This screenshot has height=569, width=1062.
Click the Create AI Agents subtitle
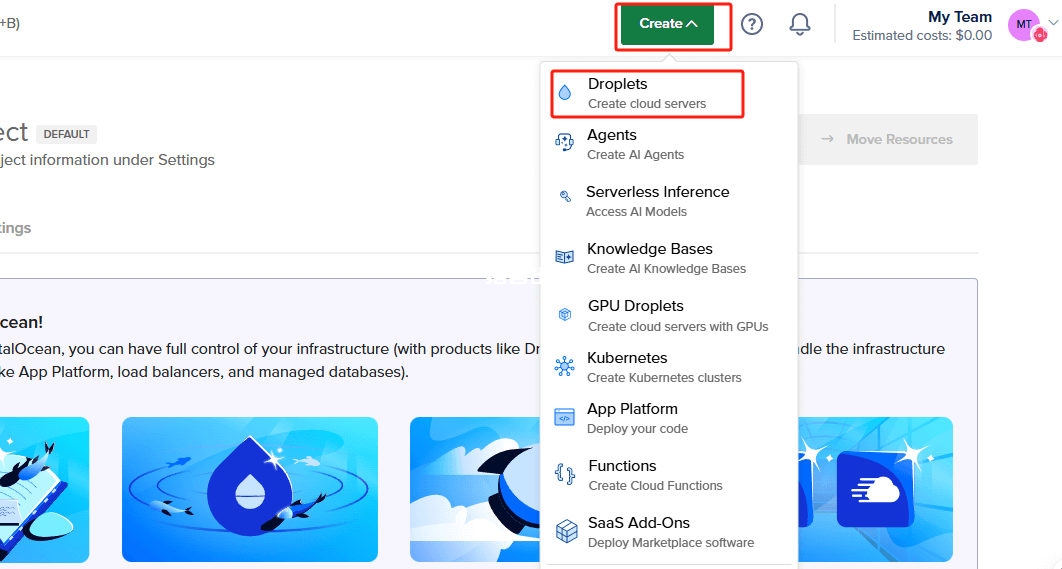tap(635, 154)
